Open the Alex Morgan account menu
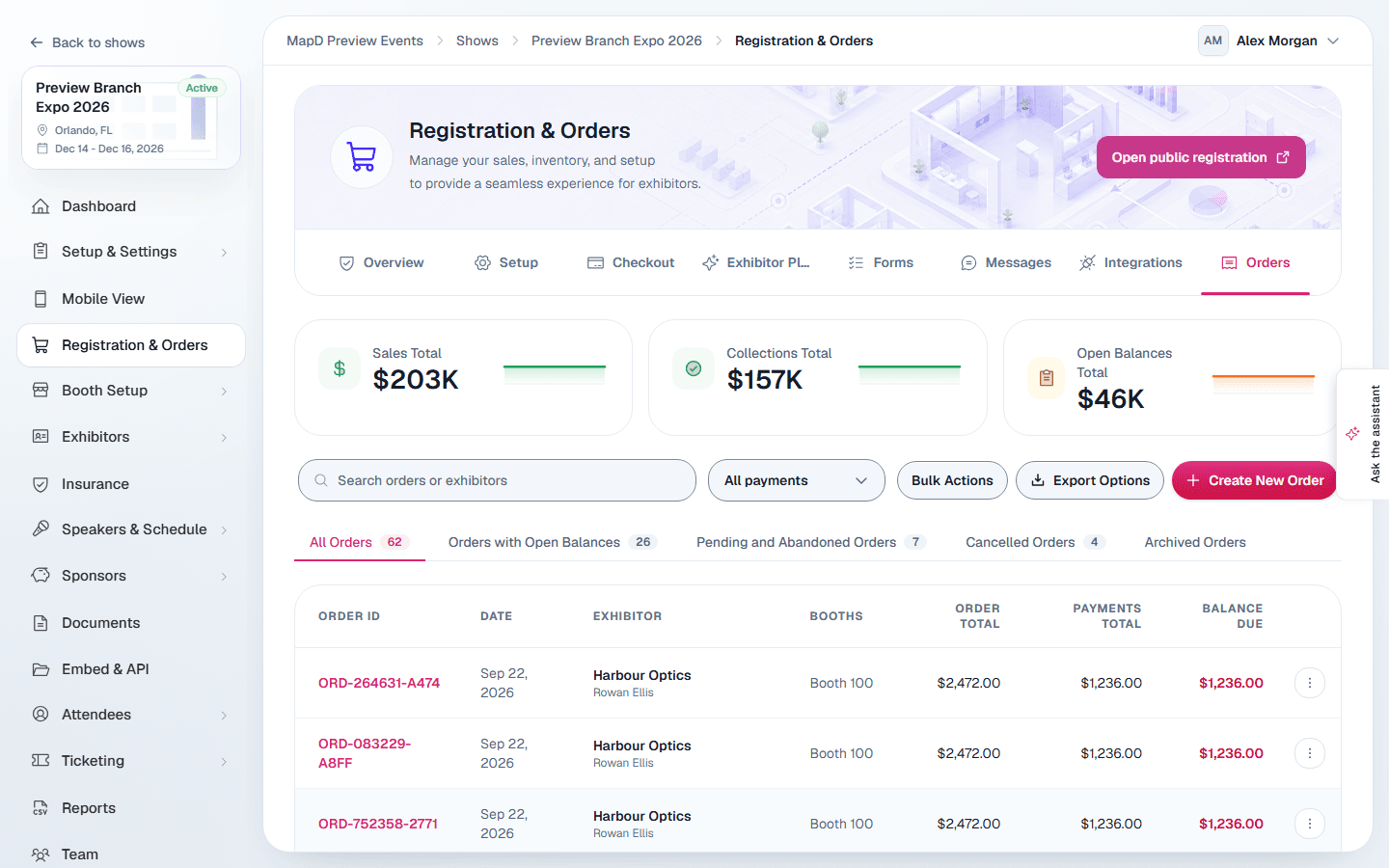Image resolution: width=1389 pixels, height=868 pixels. [1269, 41]
